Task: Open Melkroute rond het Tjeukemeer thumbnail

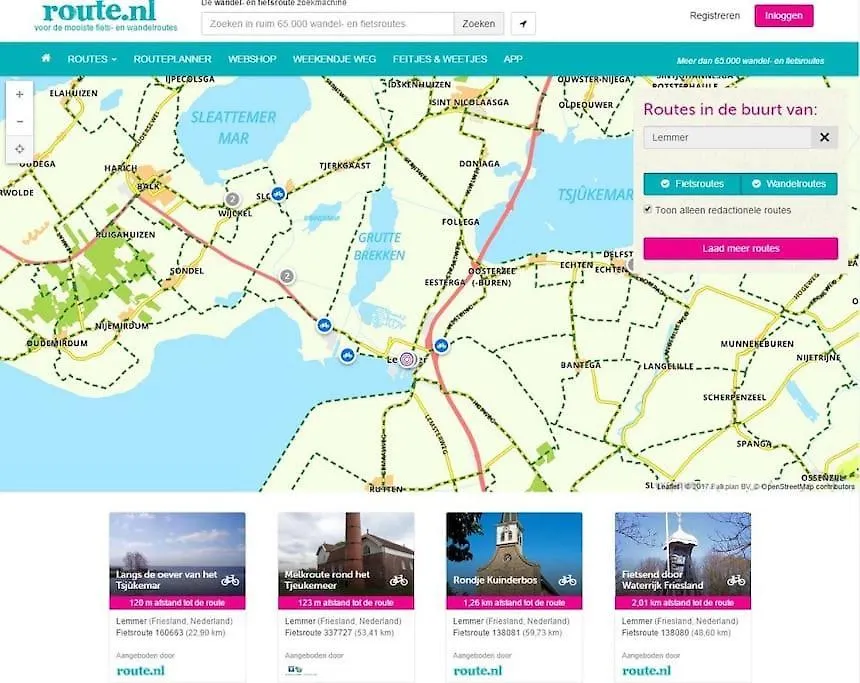Action: coord(346,554)
